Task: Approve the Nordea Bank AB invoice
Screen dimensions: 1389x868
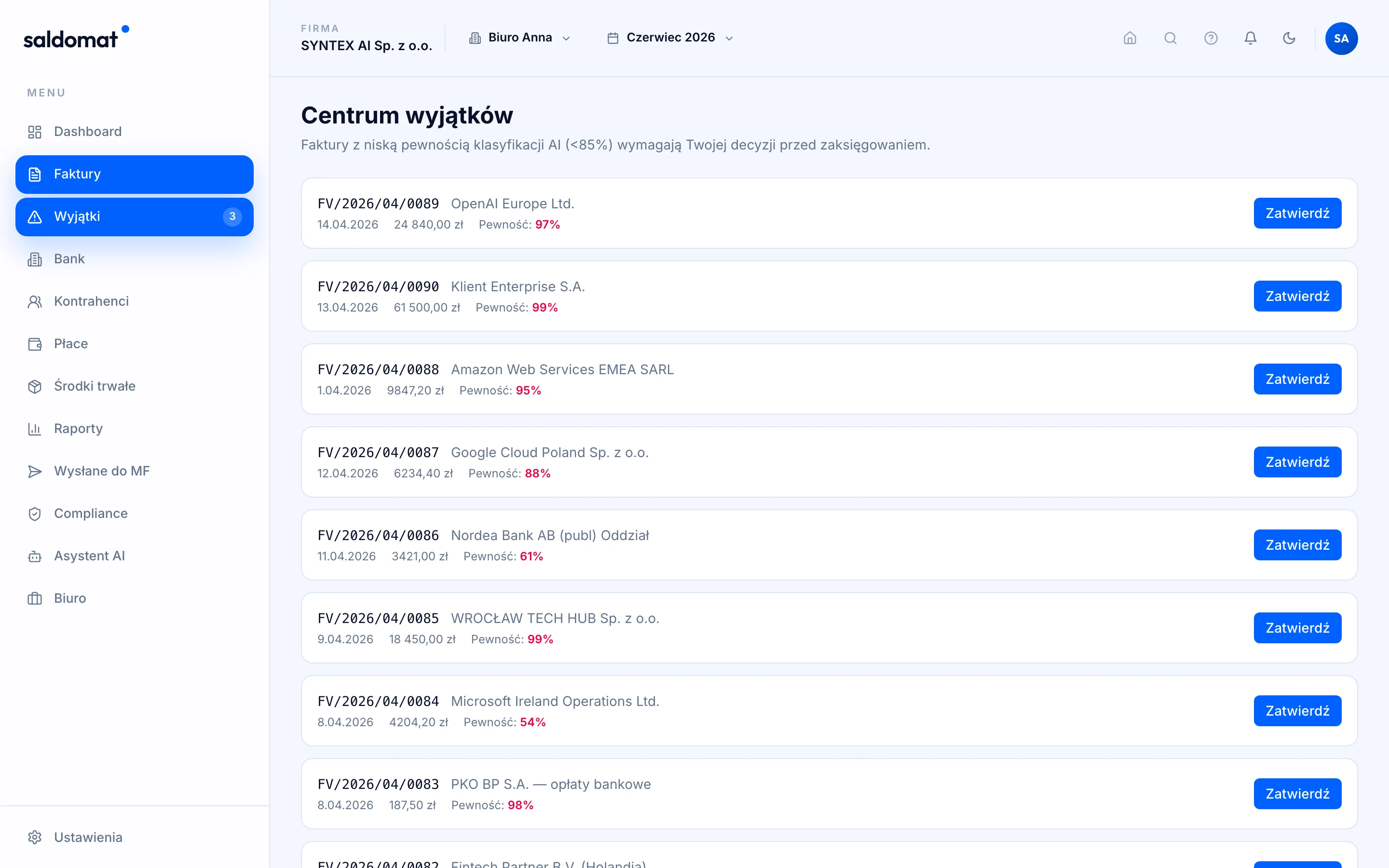Action: (1297, 545)
